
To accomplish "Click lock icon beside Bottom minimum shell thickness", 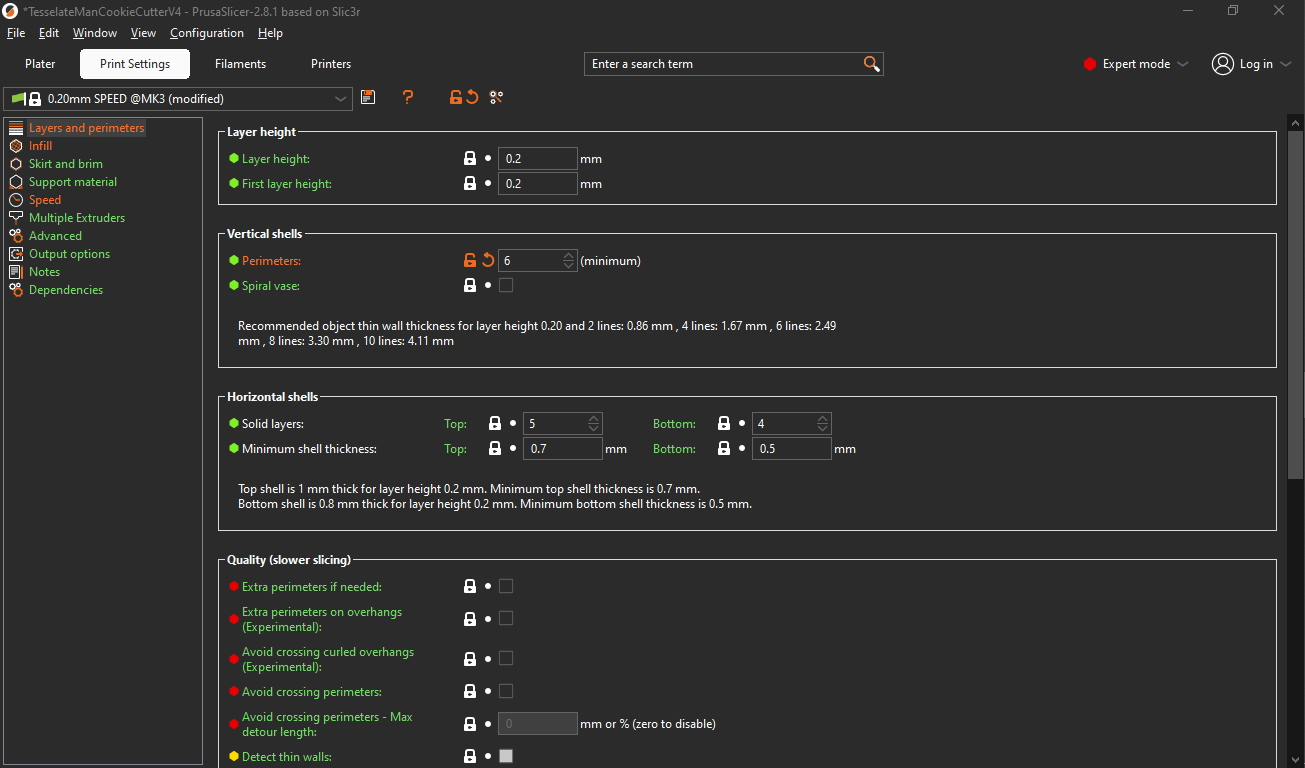I will click(724, 448).
